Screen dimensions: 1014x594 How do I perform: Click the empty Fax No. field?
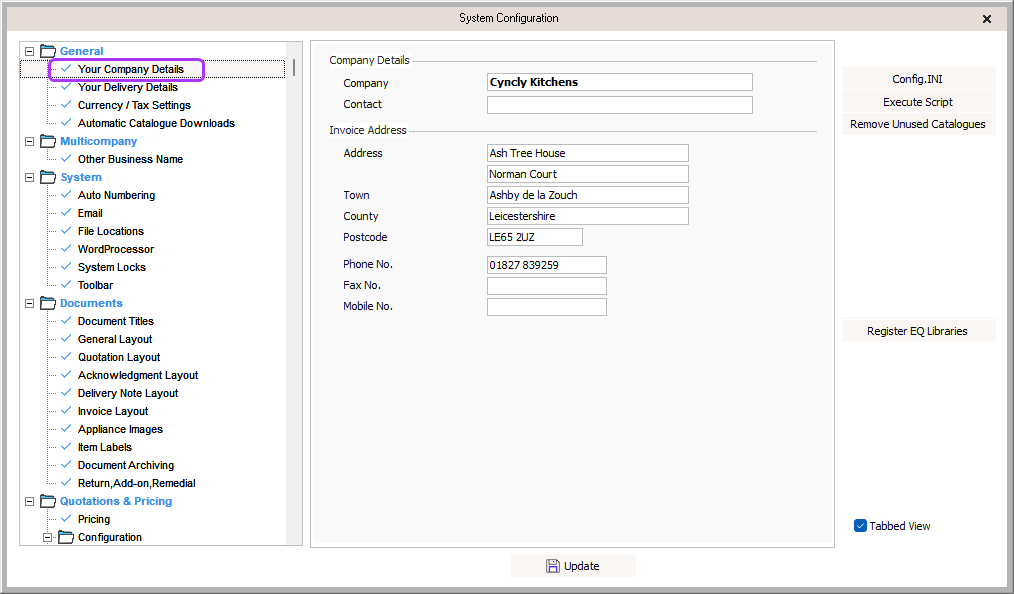click(x=546, y=286)
